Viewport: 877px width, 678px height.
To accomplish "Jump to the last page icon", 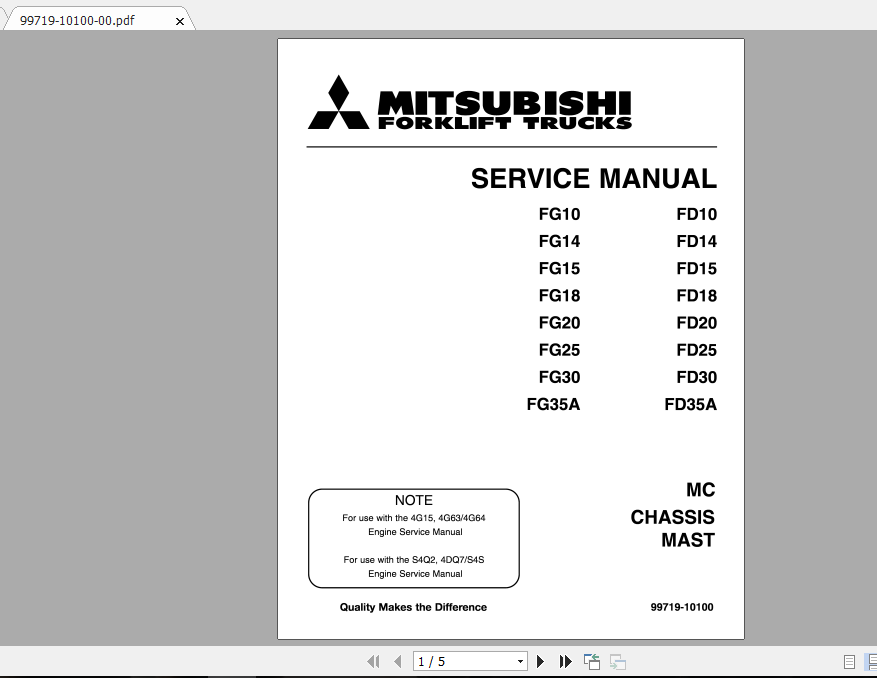I will [565, 661].
